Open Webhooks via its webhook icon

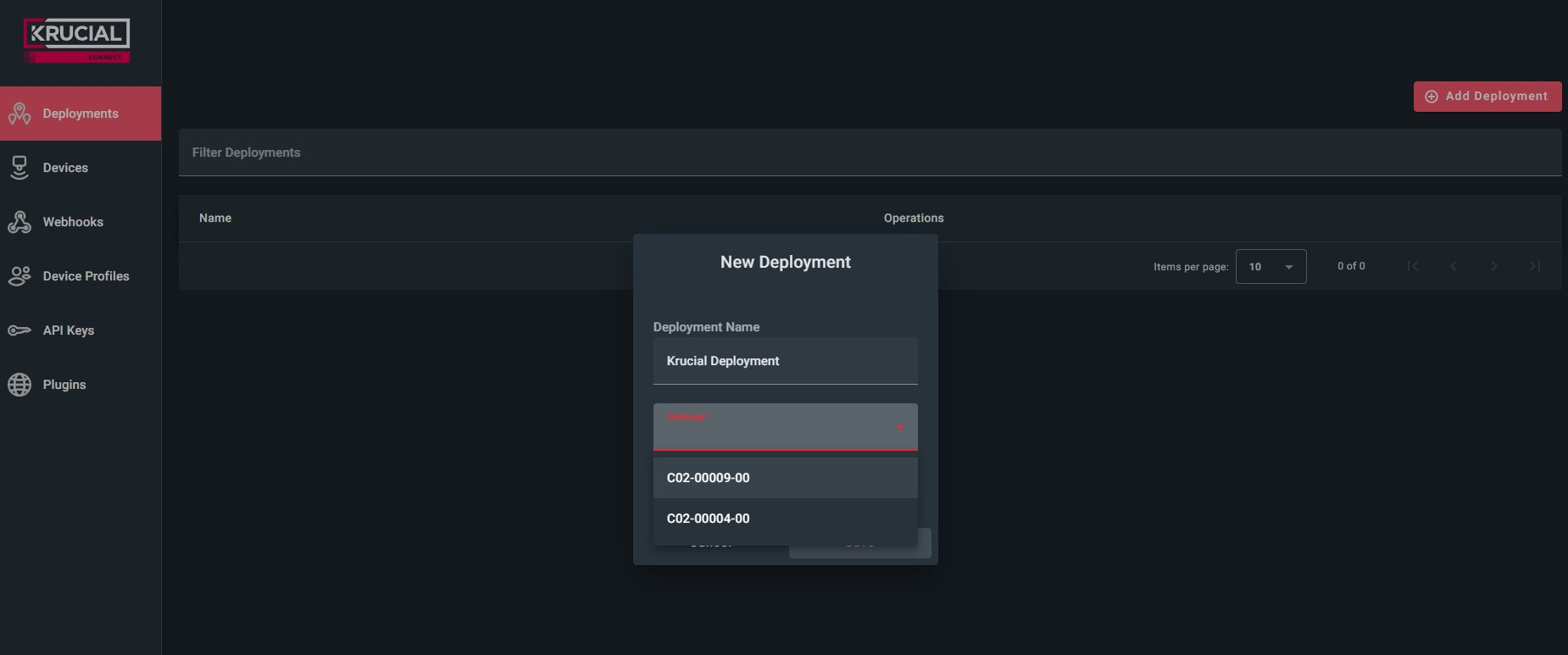(19, 222)
